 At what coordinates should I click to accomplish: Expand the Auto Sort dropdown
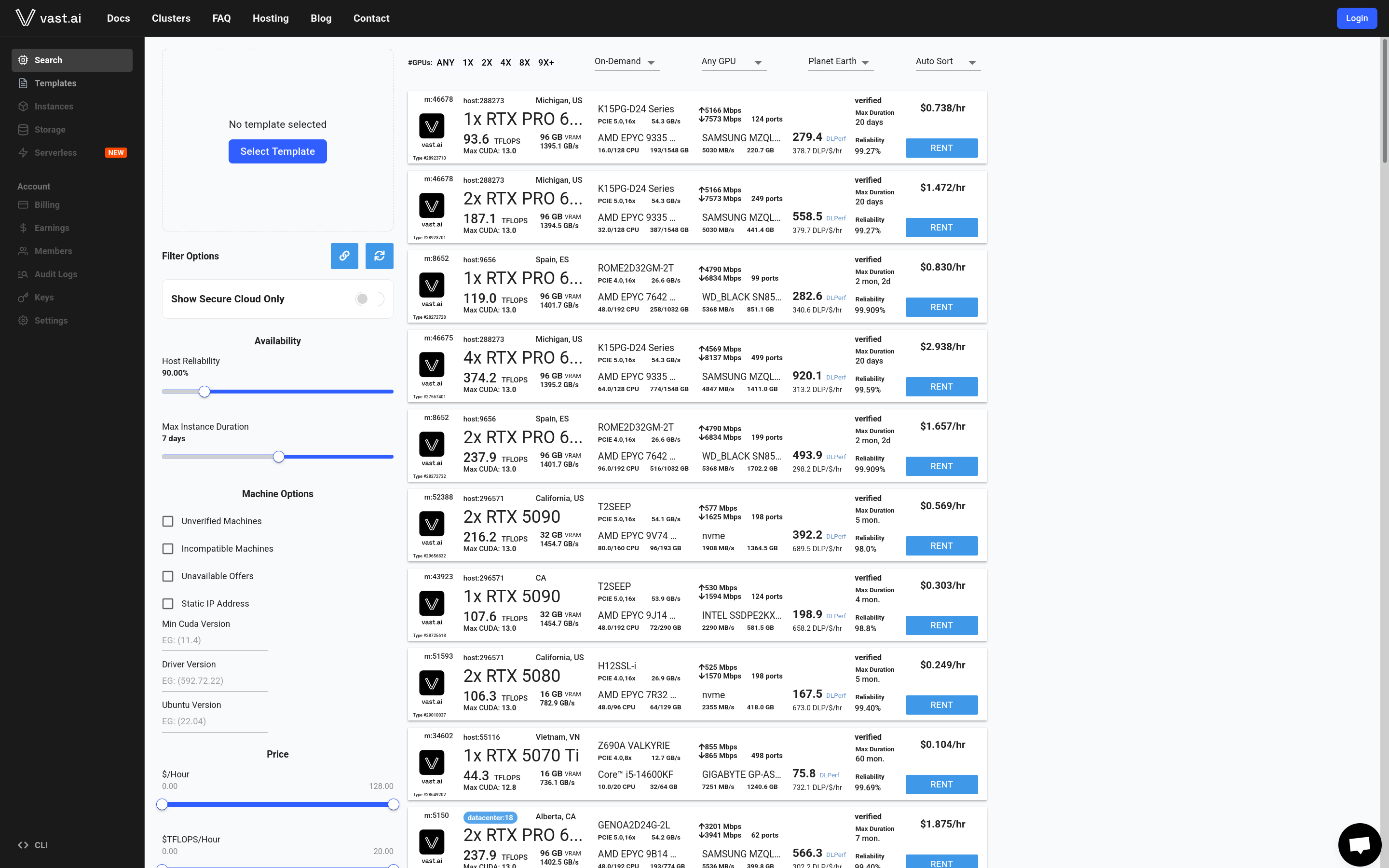point(946,61)
